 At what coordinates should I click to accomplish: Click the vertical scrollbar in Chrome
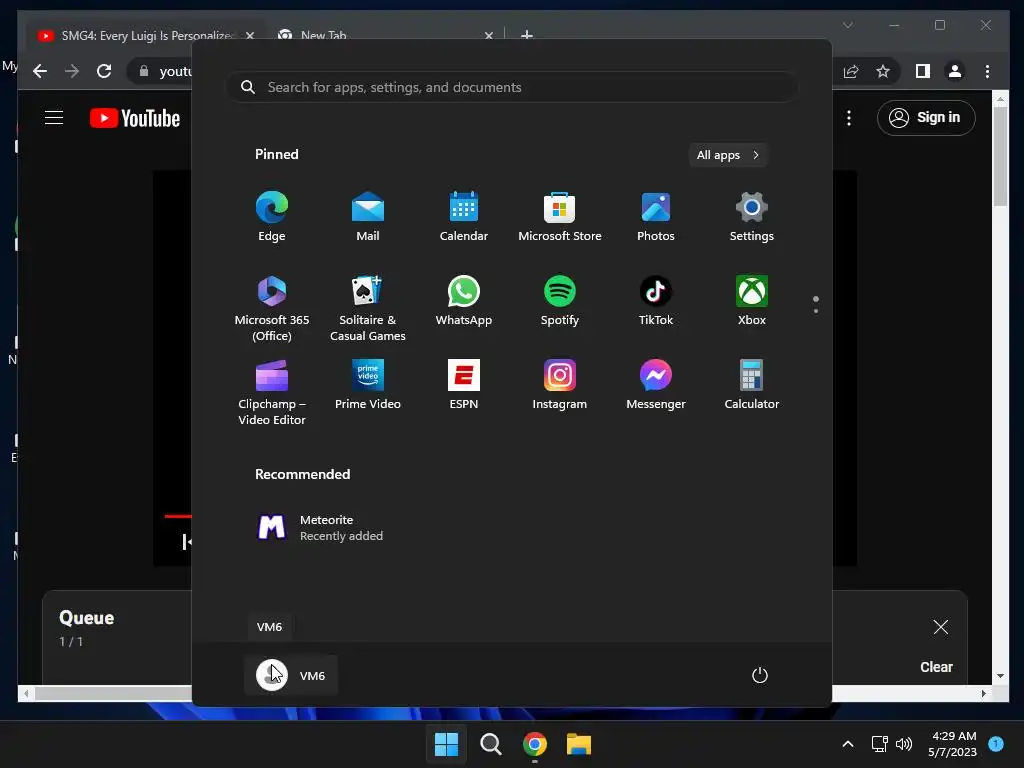click(1000, 157)
